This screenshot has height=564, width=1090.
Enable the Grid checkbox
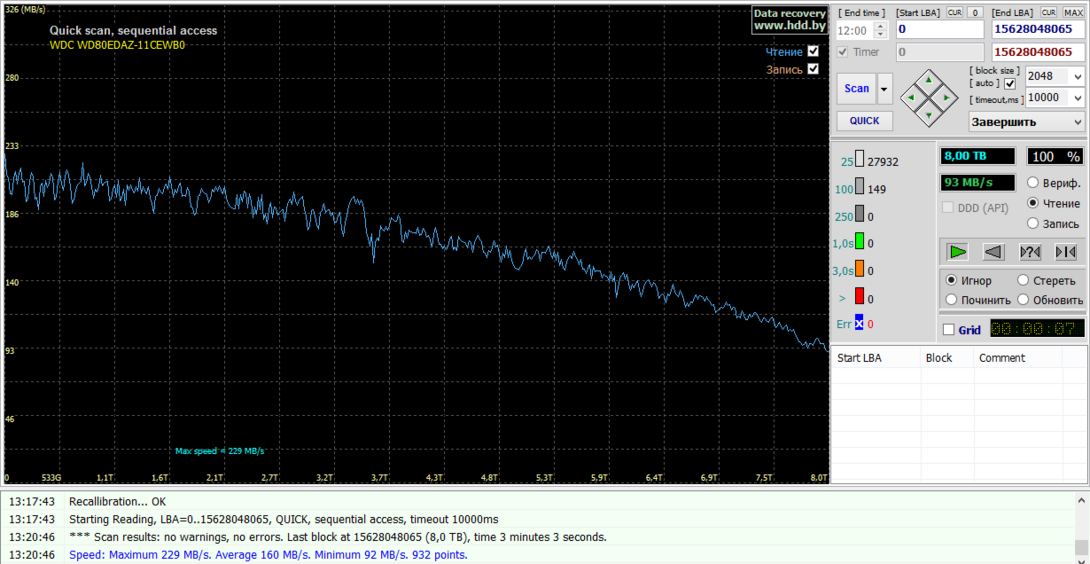pyautogui.click(x=949, y=330)
